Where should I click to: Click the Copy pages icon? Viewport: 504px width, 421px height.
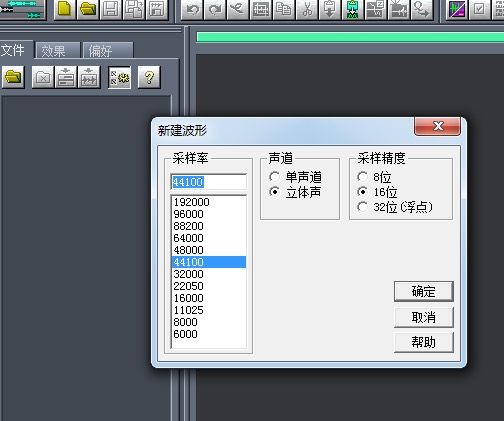(284, 9)
